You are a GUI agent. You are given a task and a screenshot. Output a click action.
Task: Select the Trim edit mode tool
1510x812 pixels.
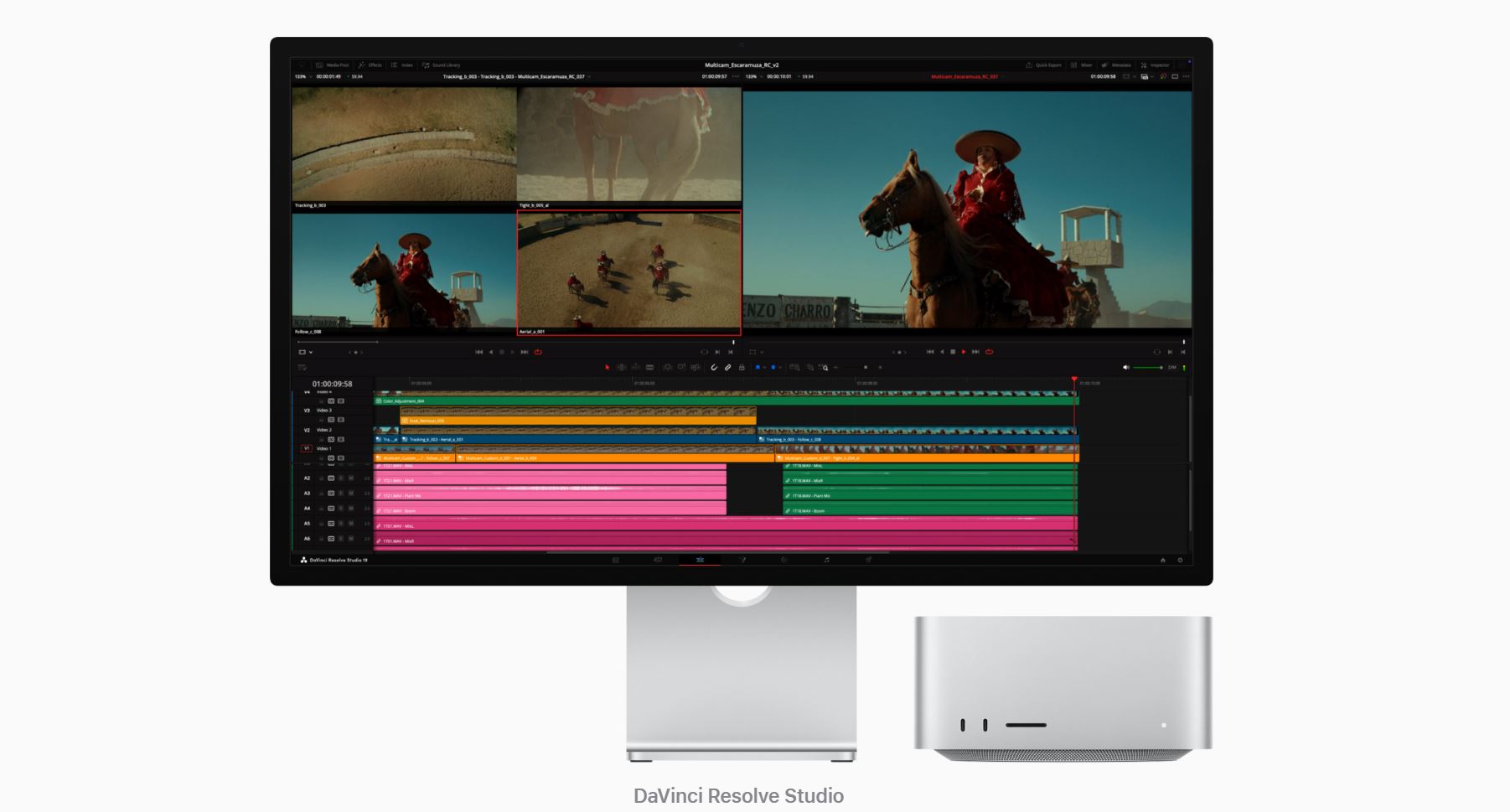[x=621, y=367]
